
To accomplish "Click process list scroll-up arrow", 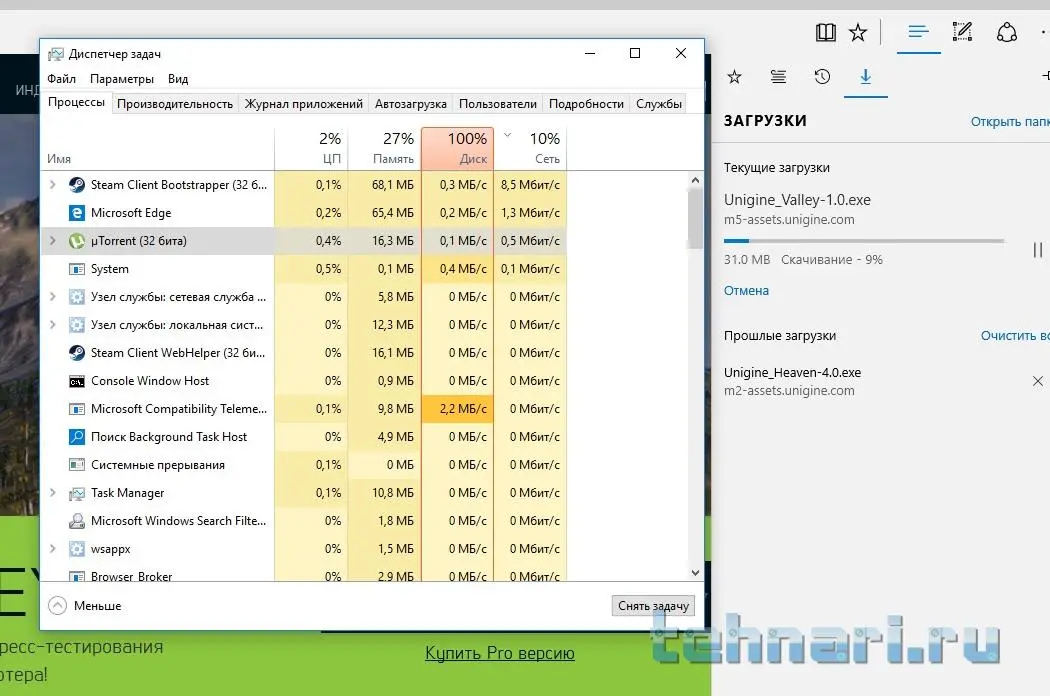I will pyautogui.click(x=695, y=180).
